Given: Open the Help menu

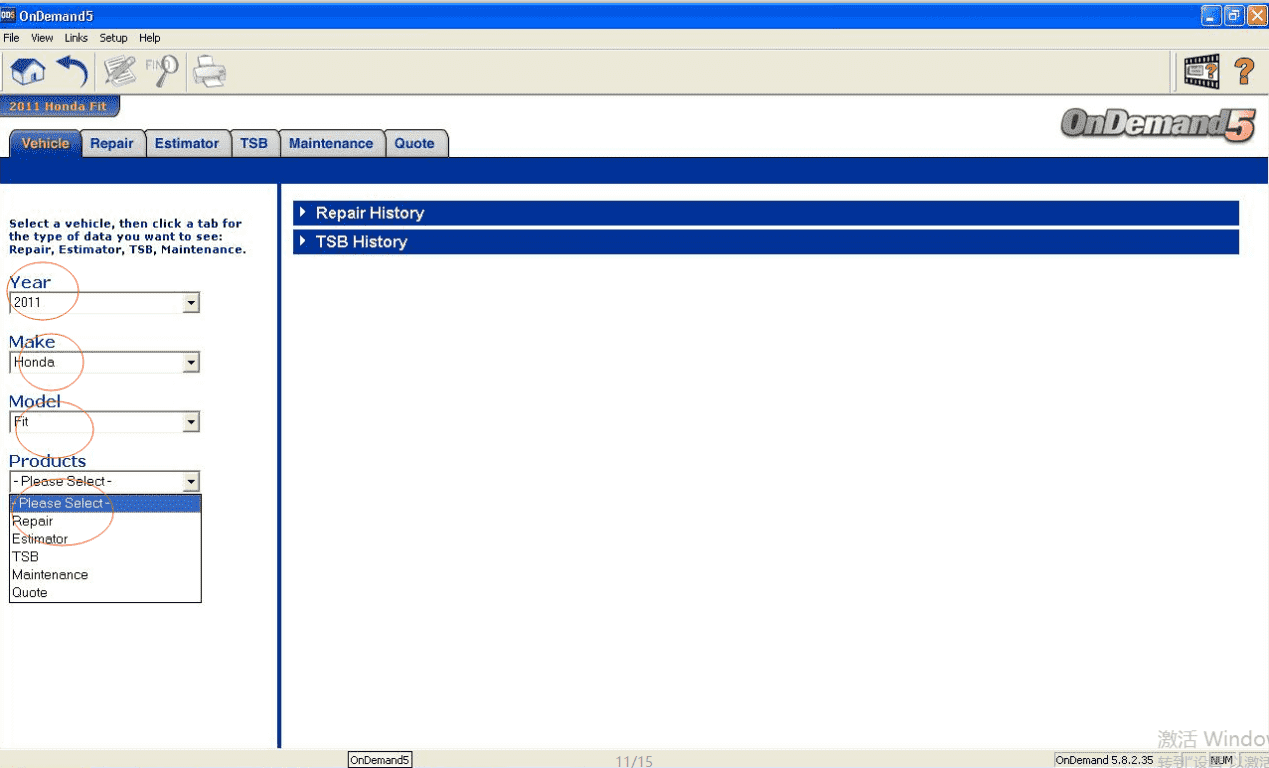Looking at the screenshot, I should coord(150,38).
